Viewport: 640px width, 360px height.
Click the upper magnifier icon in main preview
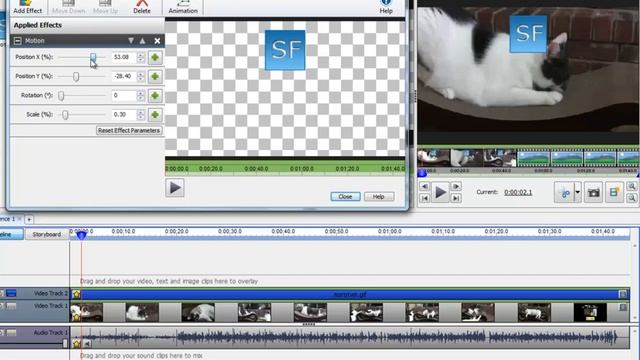pos(632,187)
